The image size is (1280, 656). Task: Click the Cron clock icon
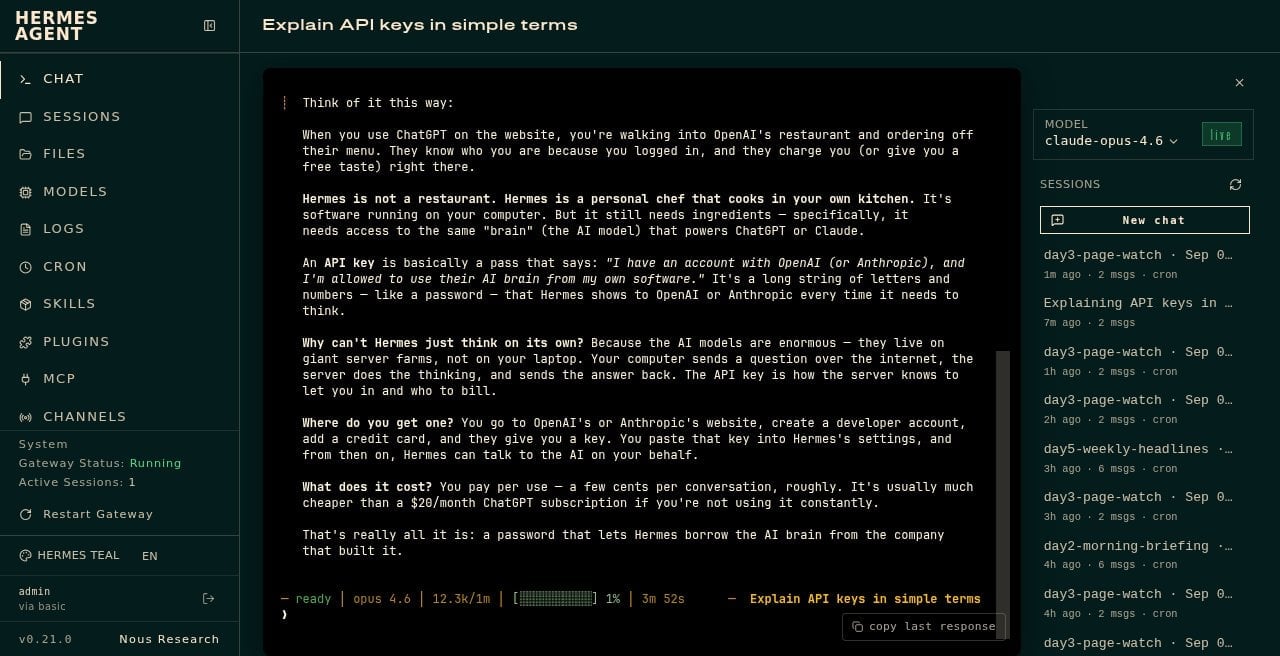(26, 267)
